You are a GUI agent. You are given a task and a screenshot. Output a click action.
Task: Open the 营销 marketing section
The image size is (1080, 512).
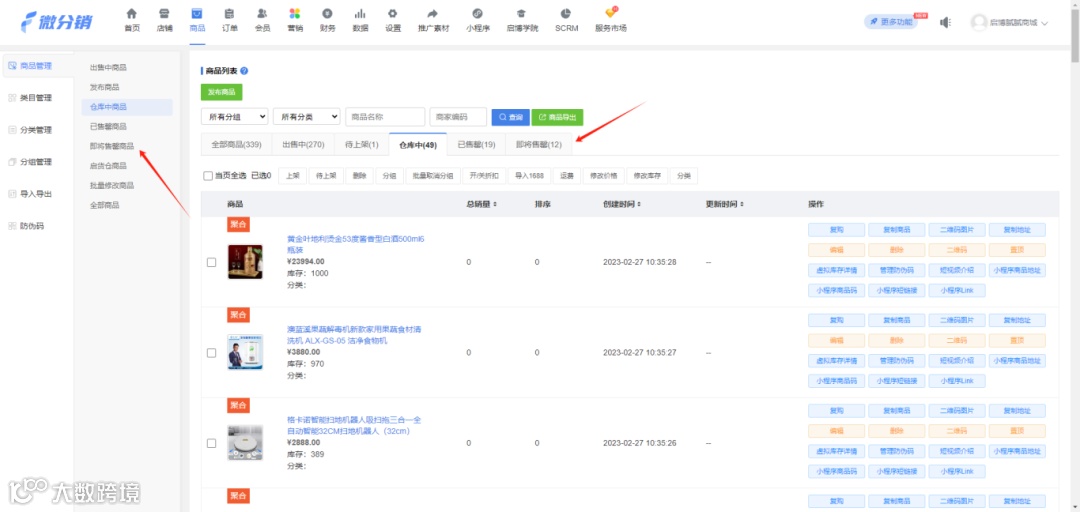pos(295,21)
